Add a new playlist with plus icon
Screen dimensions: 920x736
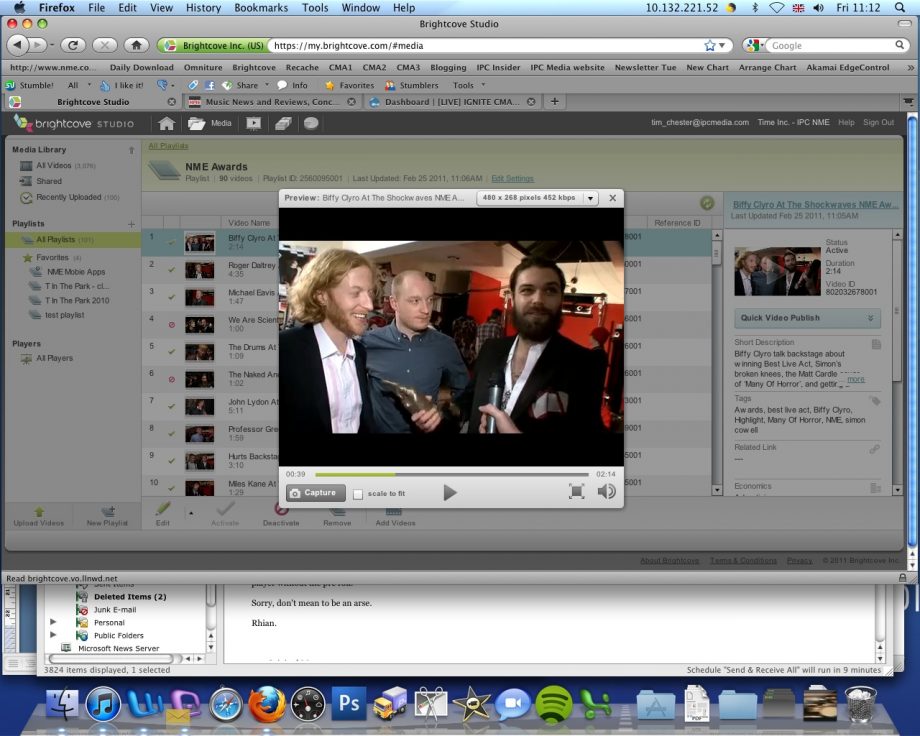[131, 224]
